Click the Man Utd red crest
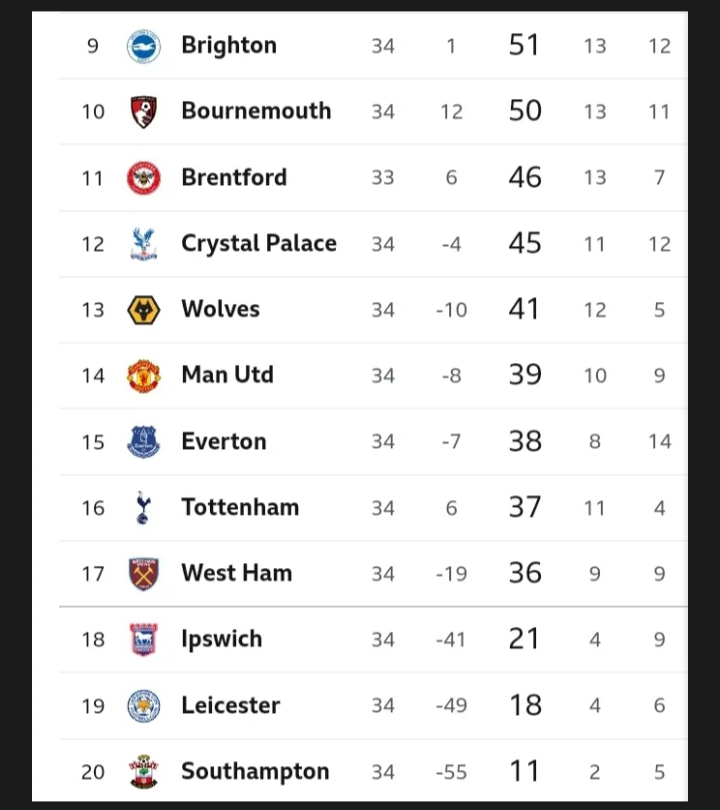The width and height of the screenshot is (720, 810). click(x=144, y=376)
